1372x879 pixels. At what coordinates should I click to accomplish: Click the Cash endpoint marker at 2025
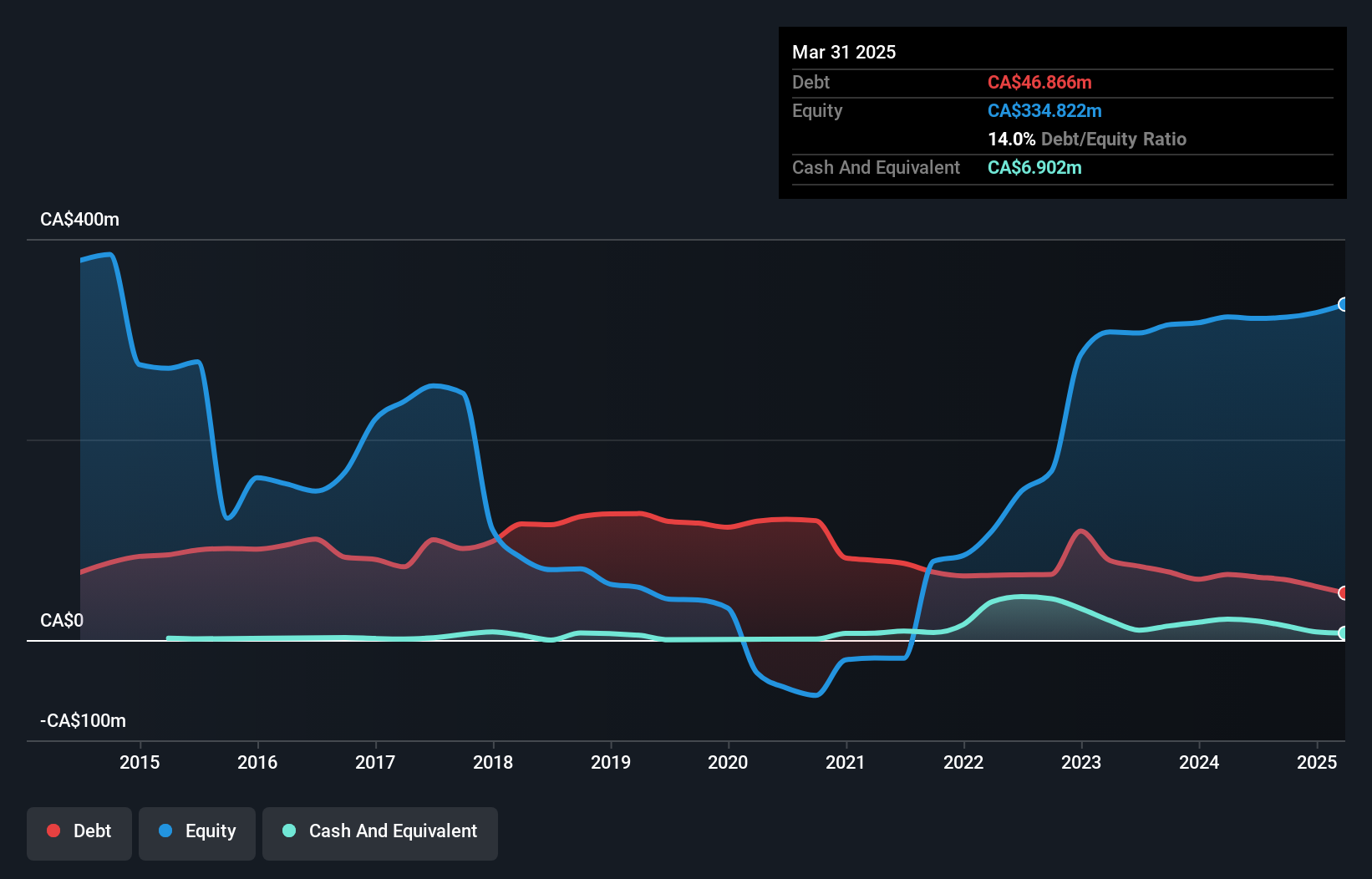click(1343, 633)
